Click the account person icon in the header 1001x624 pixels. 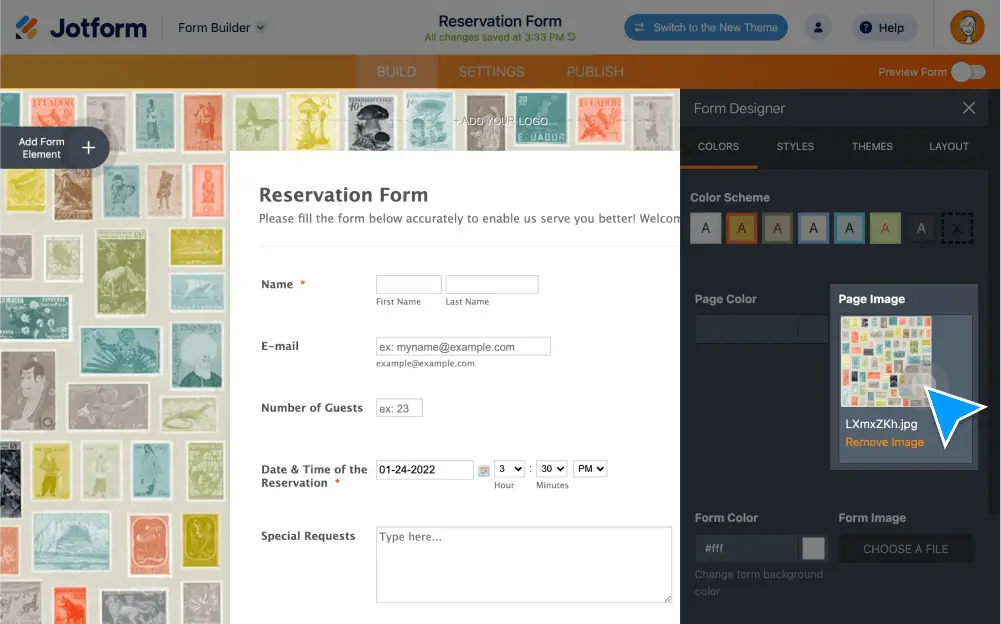coord(818,27)
